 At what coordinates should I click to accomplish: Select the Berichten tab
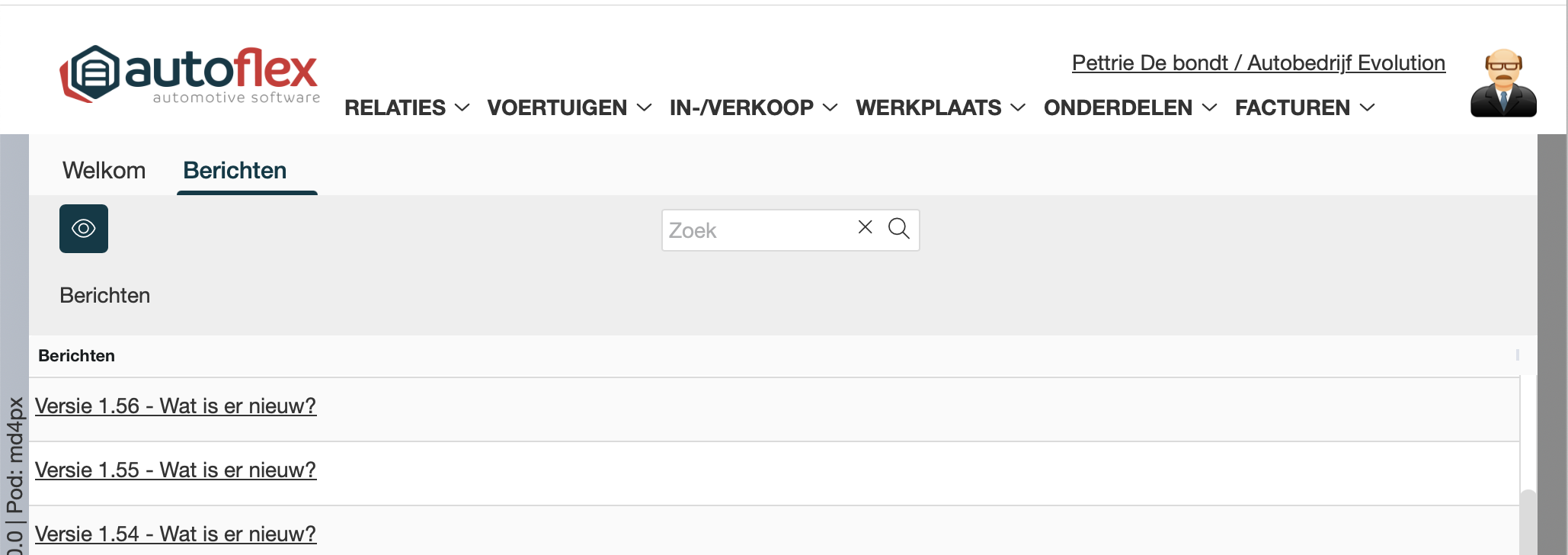coord(235,170)
